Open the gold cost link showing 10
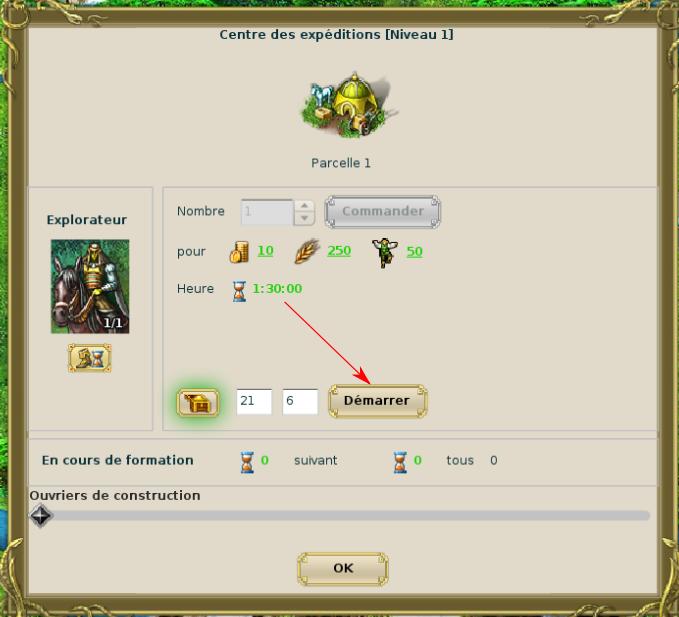 coord(265,251)
